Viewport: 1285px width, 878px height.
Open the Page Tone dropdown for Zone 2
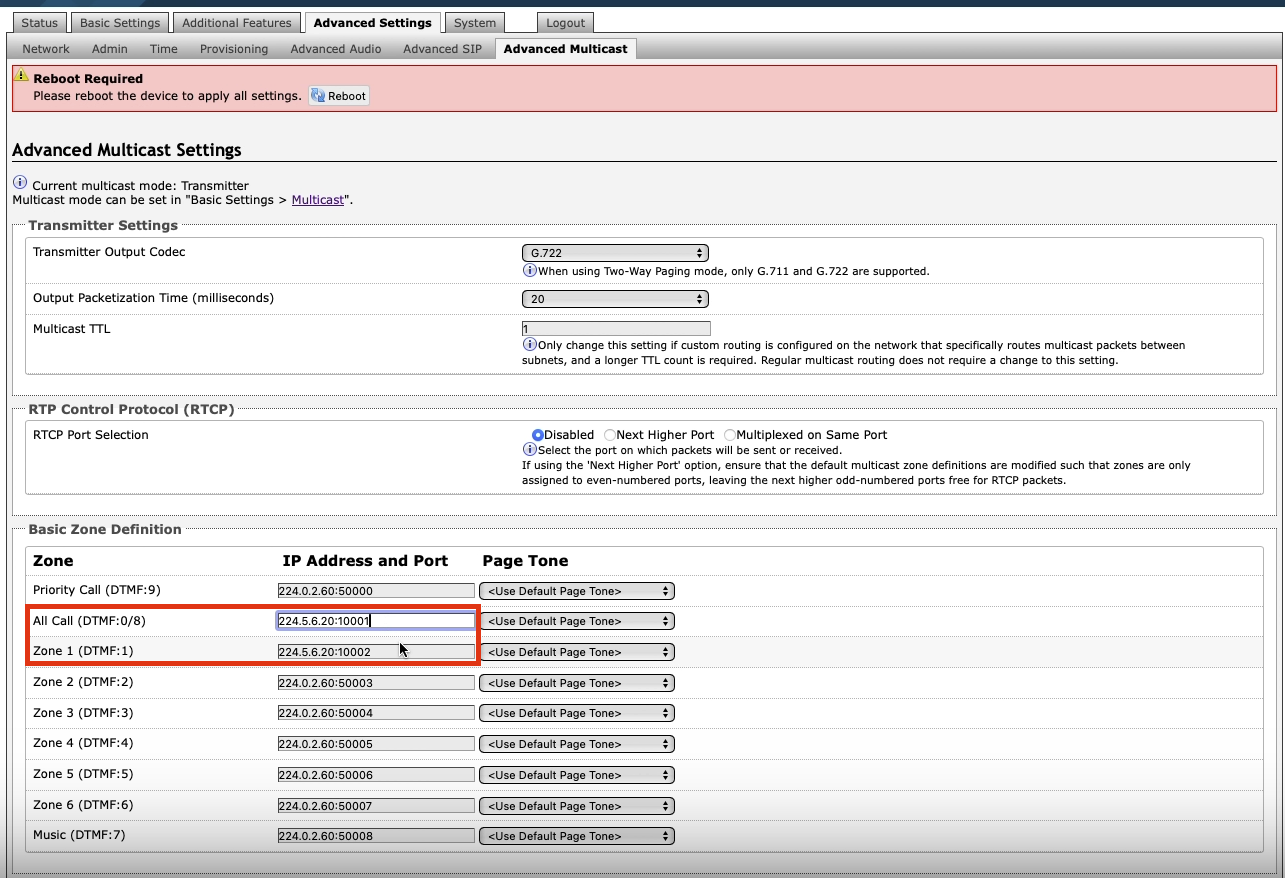(x=577, y=683)
